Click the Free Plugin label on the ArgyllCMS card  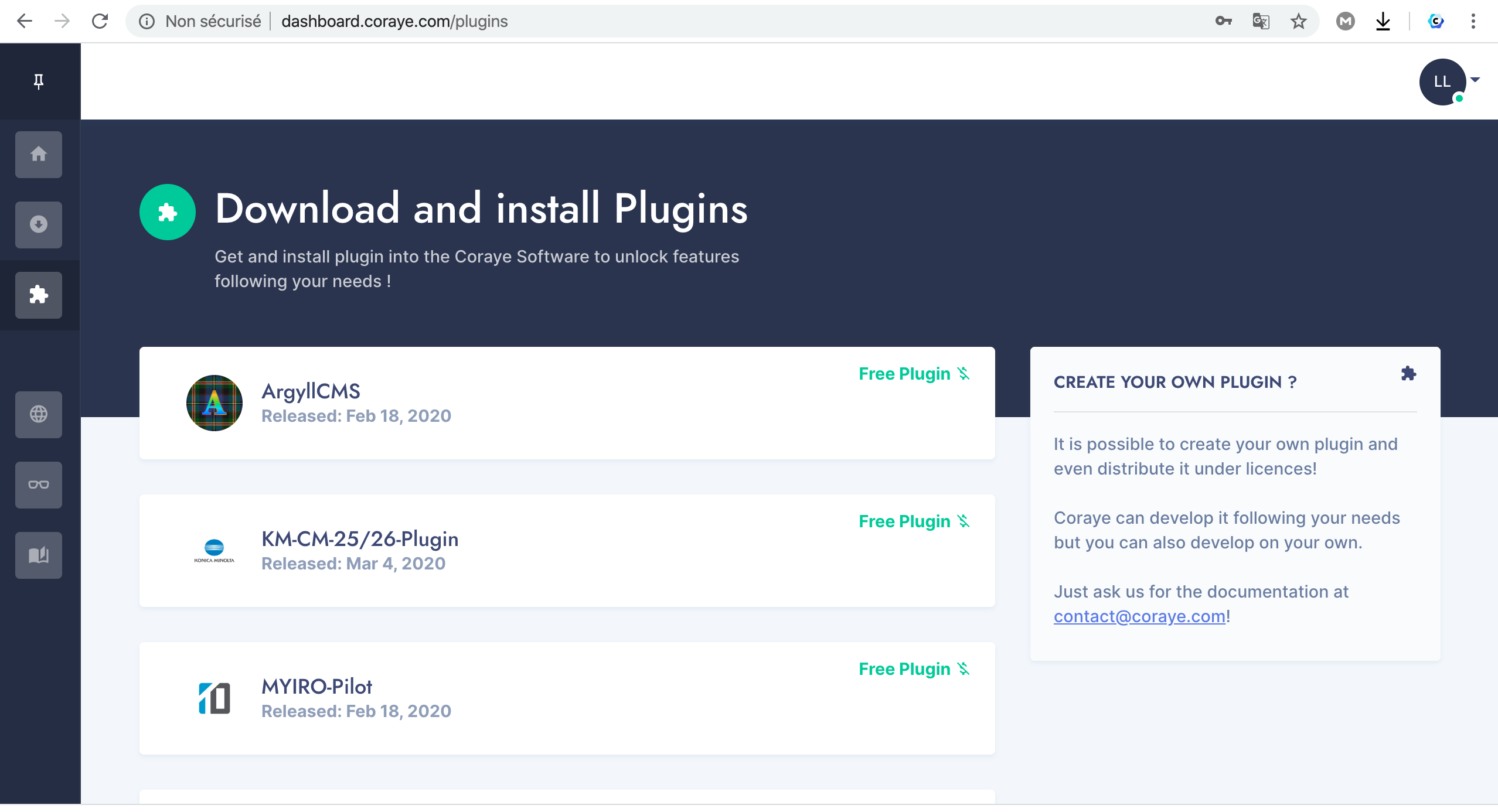click(x=914, y=374)
